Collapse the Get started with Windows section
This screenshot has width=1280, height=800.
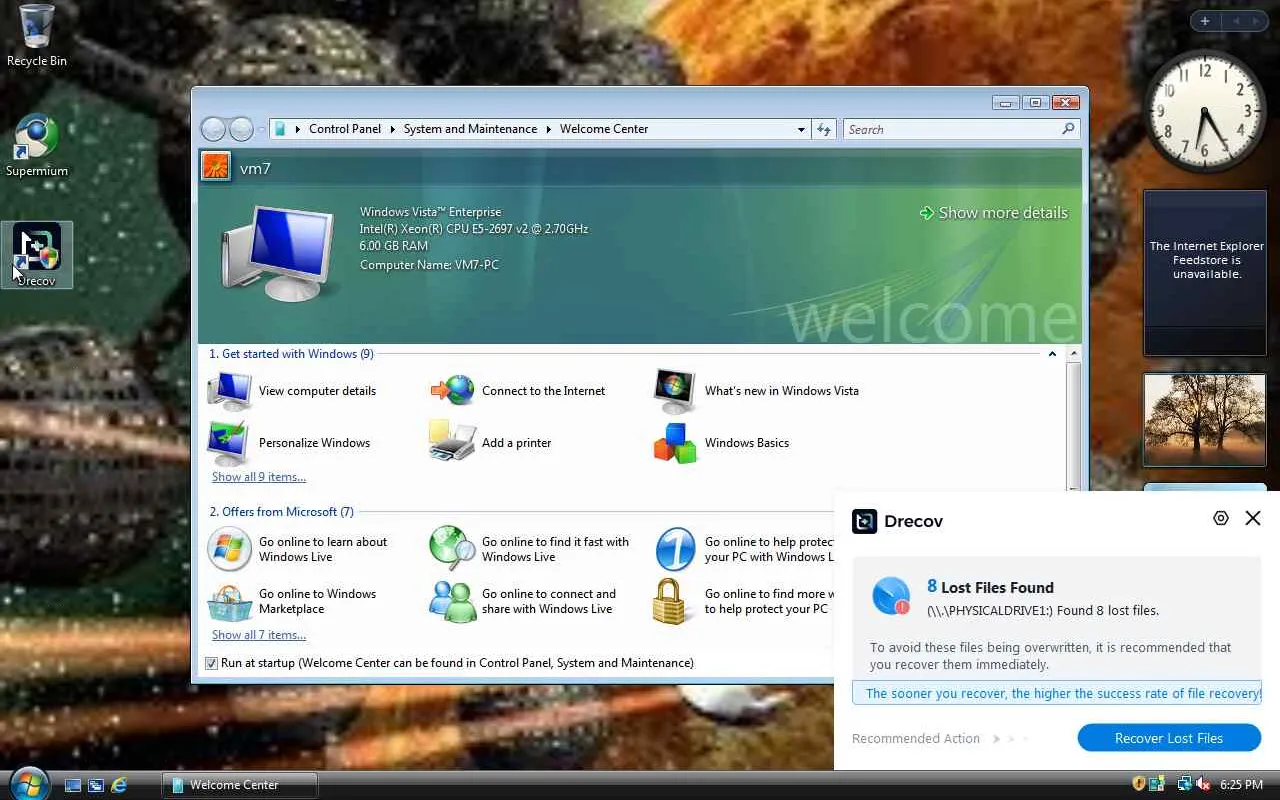1052,354
